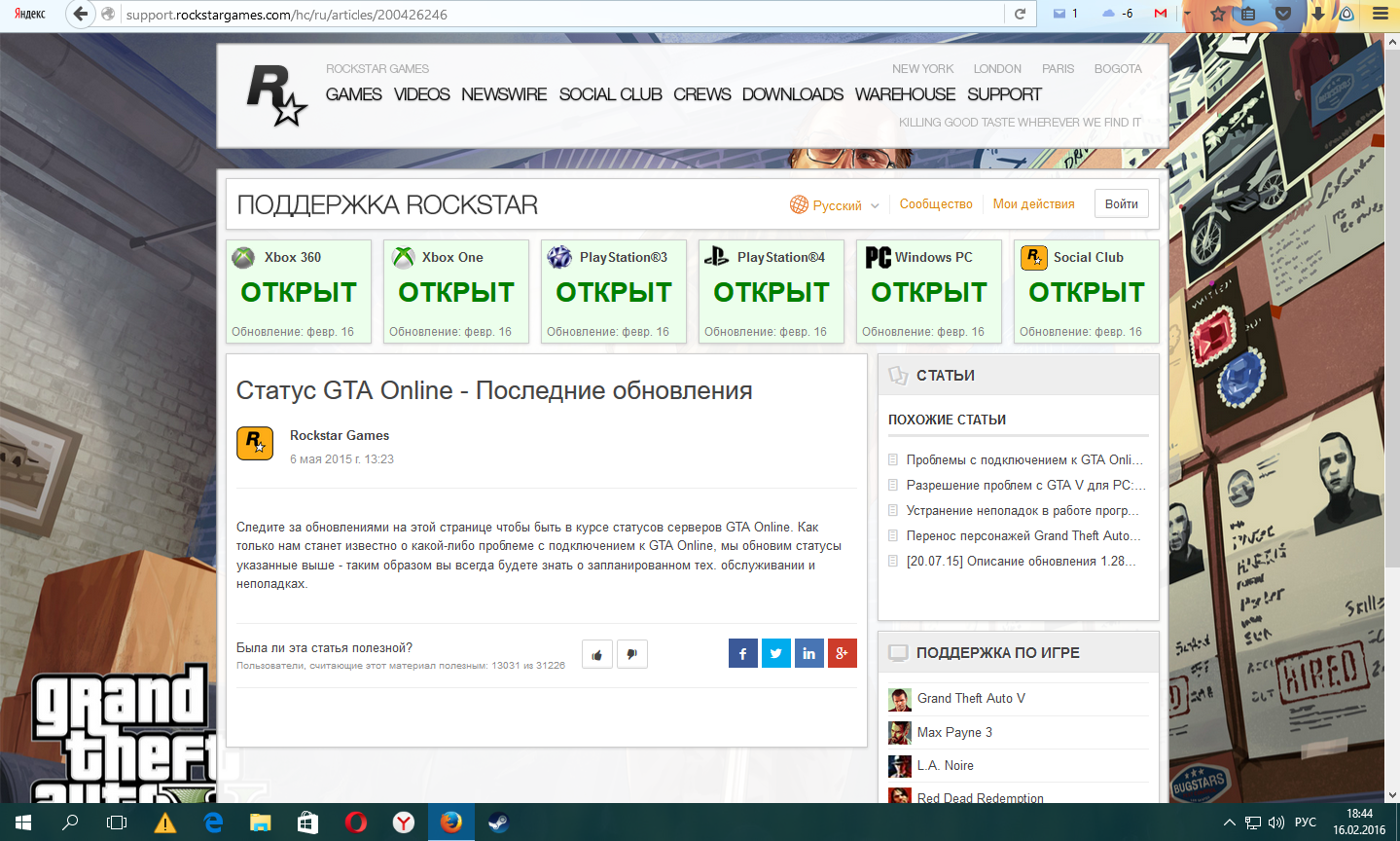Screen dimensions: 1400x841
Task: Vote thumbs up on the article
Action: pos(597,654)
